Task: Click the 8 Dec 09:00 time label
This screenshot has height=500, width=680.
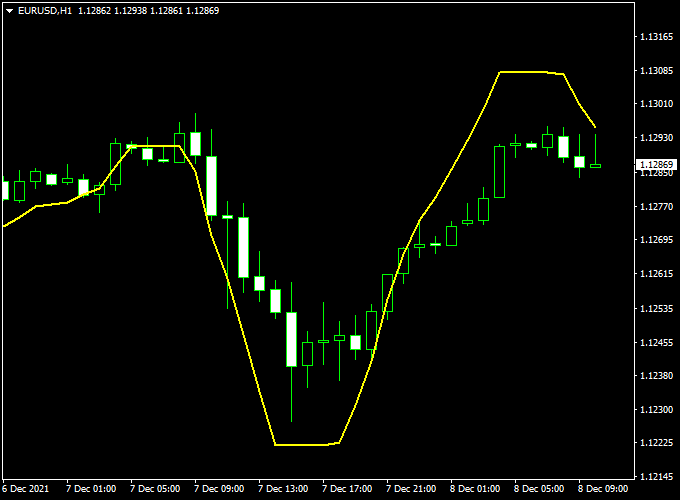Action: click(603, 489)
